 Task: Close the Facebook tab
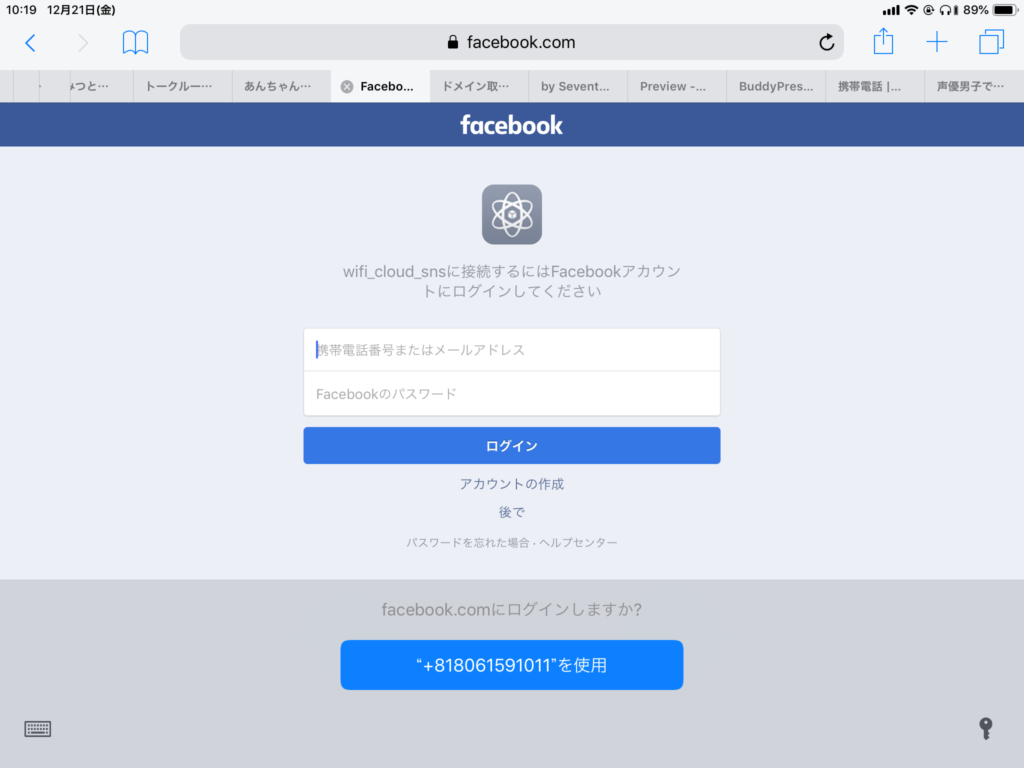click(x=347, y=86)
